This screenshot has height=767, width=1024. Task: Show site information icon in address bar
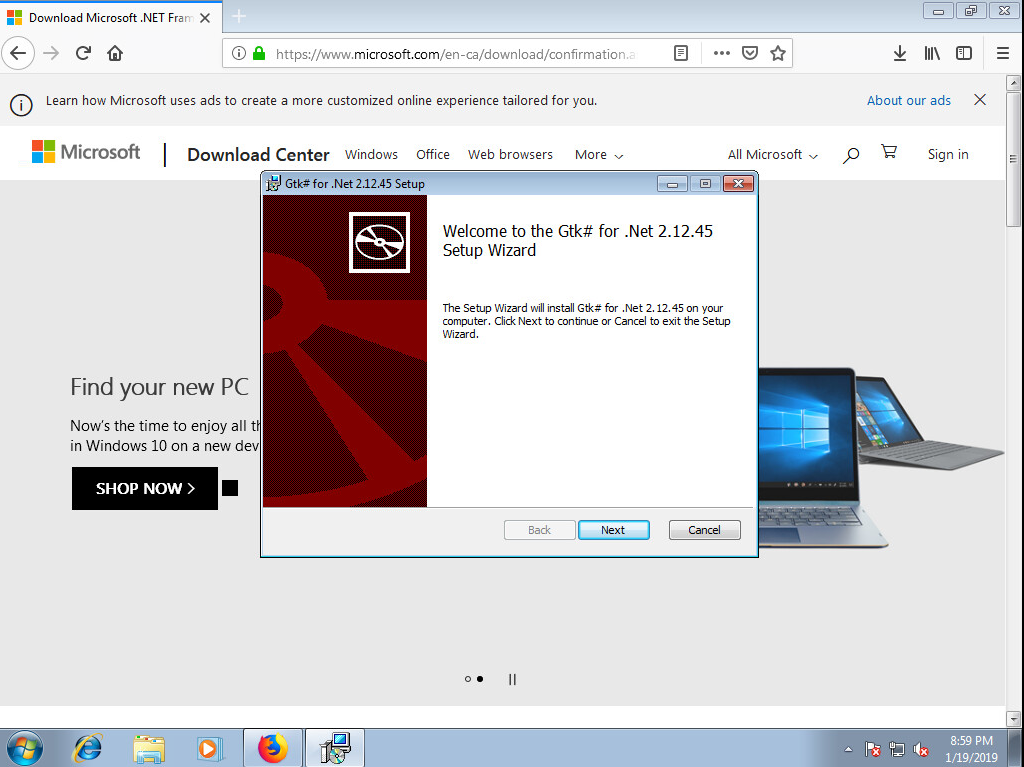[239, 54]
